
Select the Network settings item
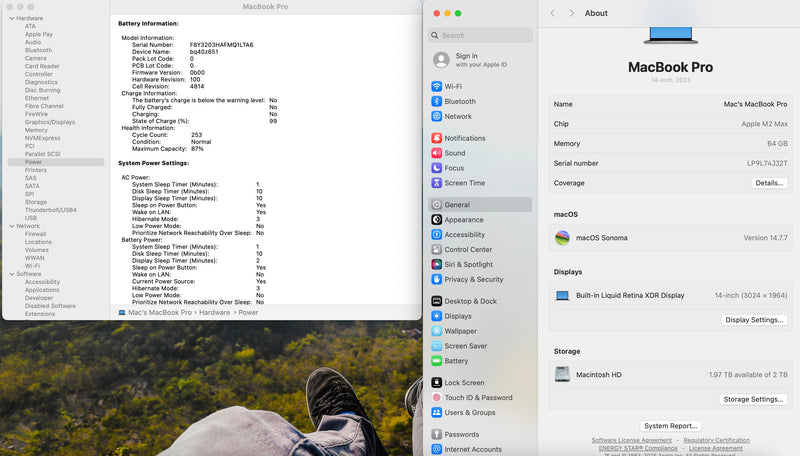[x=480, y=116]
